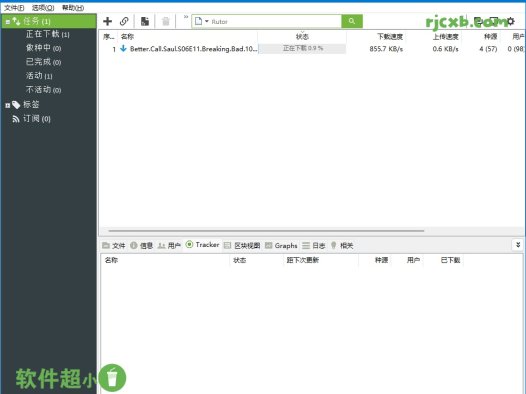The height and width of the screenshot is (394, 526).
Task: Add torrent from URL link icon
Action: [124, 21]
